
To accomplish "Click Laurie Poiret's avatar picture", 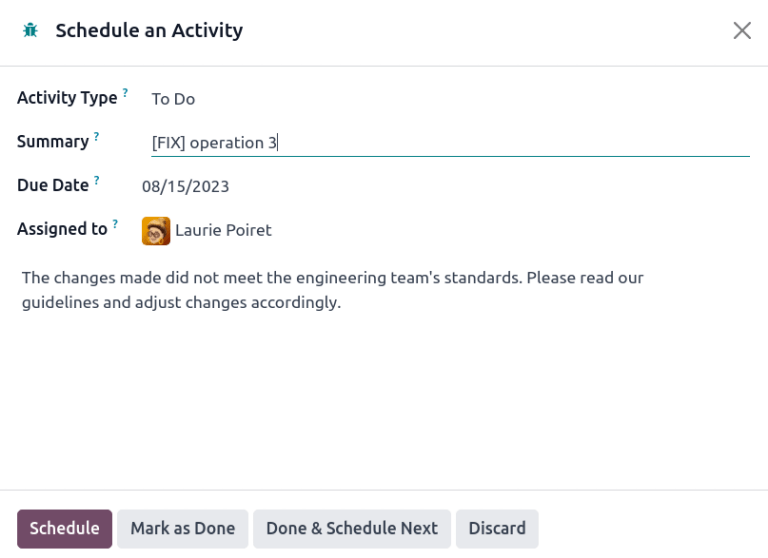I will pos(156,231).
